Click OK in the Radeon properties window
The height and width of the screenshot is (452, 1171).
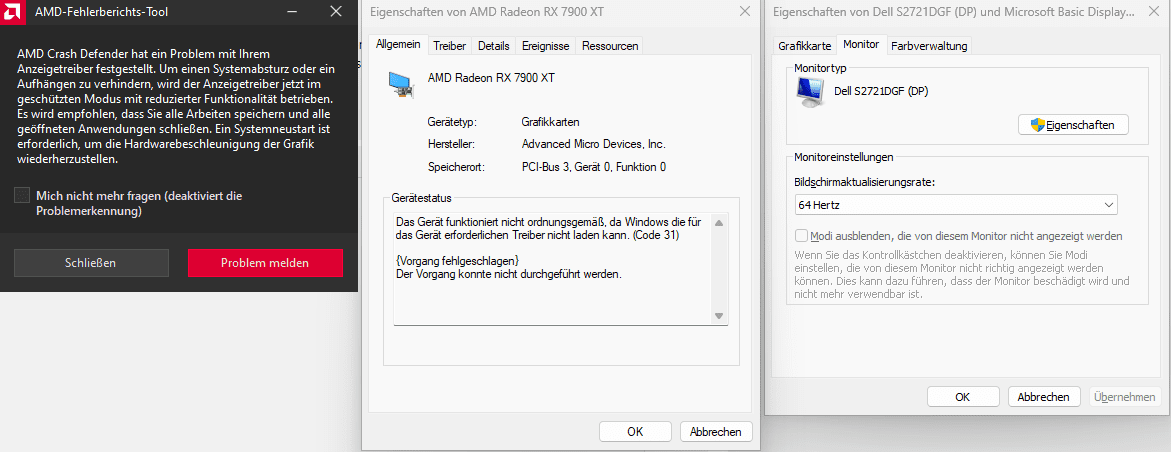(635, 431)
